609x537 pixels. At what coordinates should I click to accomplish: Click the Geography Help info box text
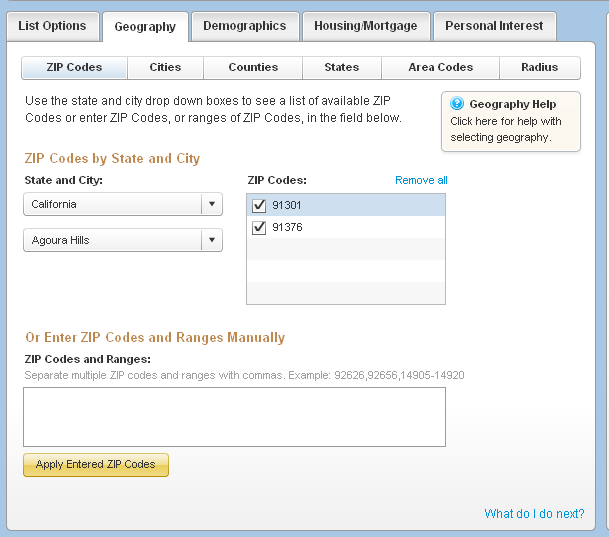[506, 129]
